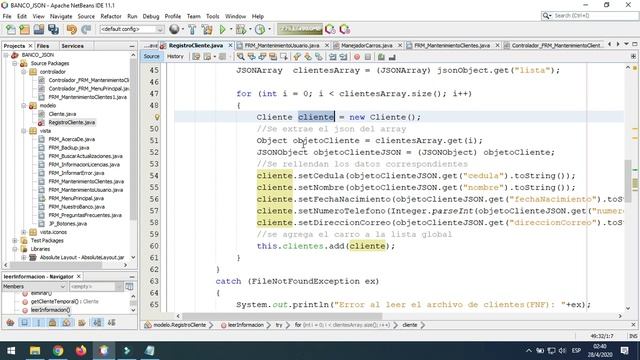Collapse the modelo package
Image resolution: width=640 pixels, height=360 pixels.
click(x=24, y=106)
